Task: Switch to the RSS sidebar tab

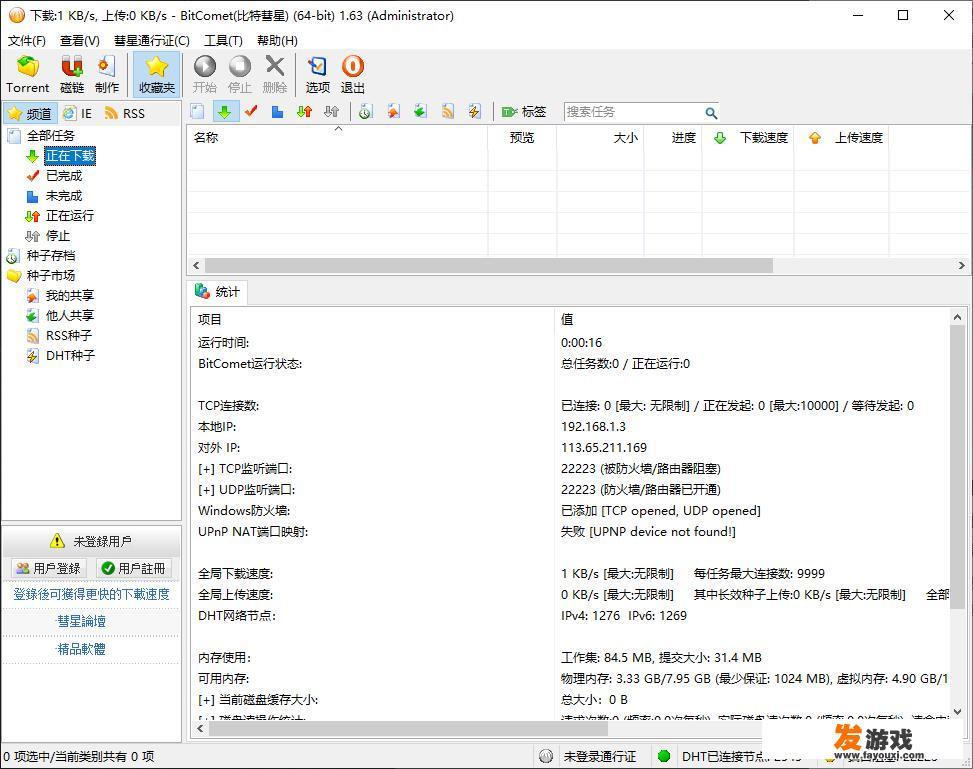Action: click(x=125, y=114)
